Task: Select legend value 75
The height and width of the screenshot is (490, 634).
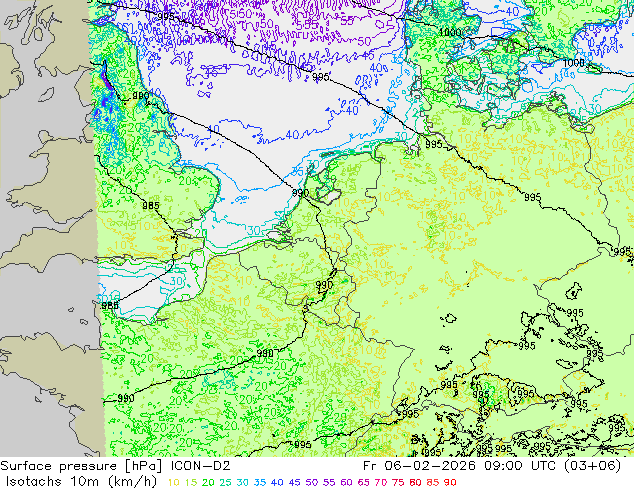Action: click(398, 482)
